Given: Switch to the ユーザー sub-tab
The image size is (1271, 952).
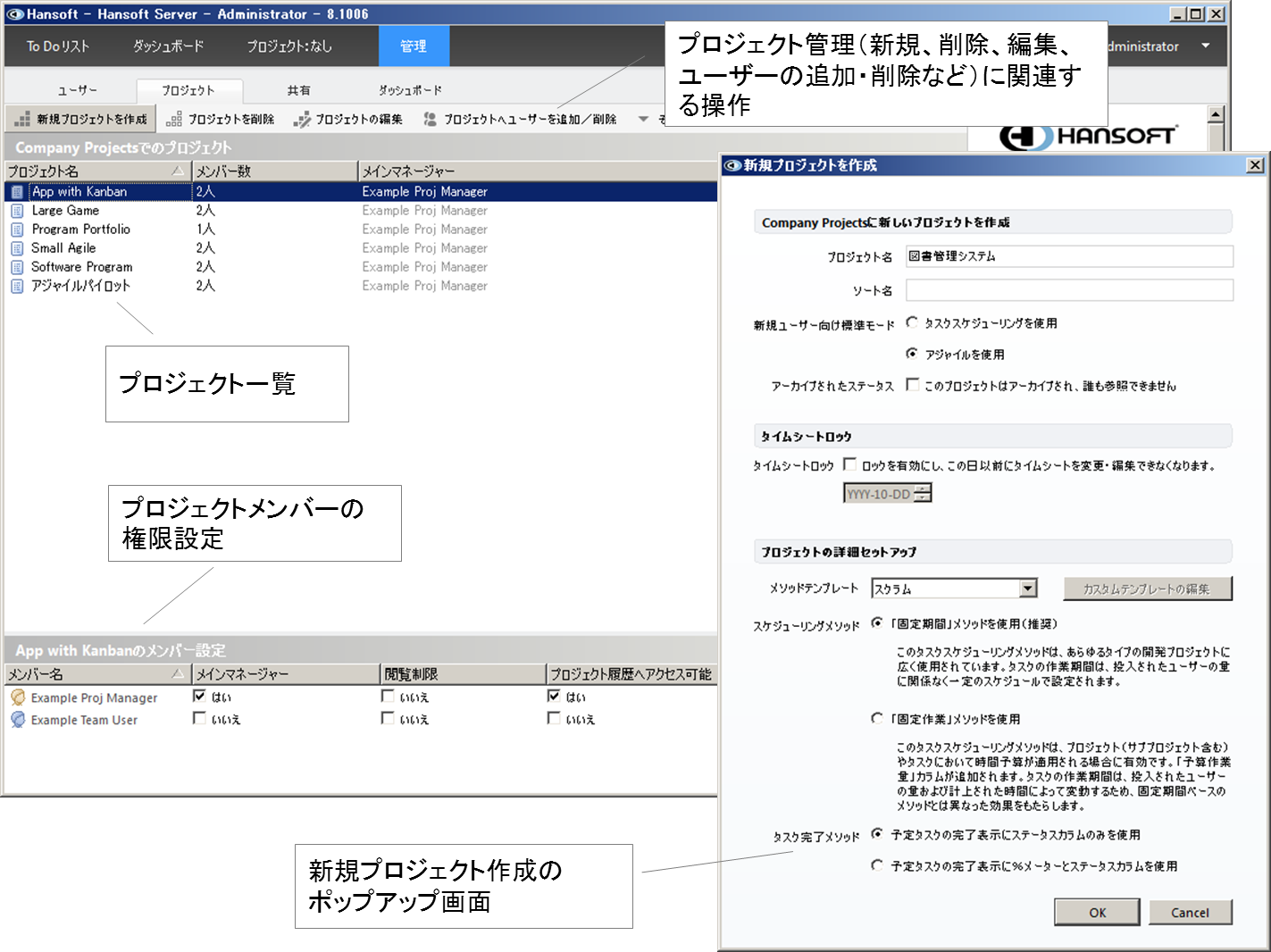Looking at the screenshot, I should click(78, 90).
